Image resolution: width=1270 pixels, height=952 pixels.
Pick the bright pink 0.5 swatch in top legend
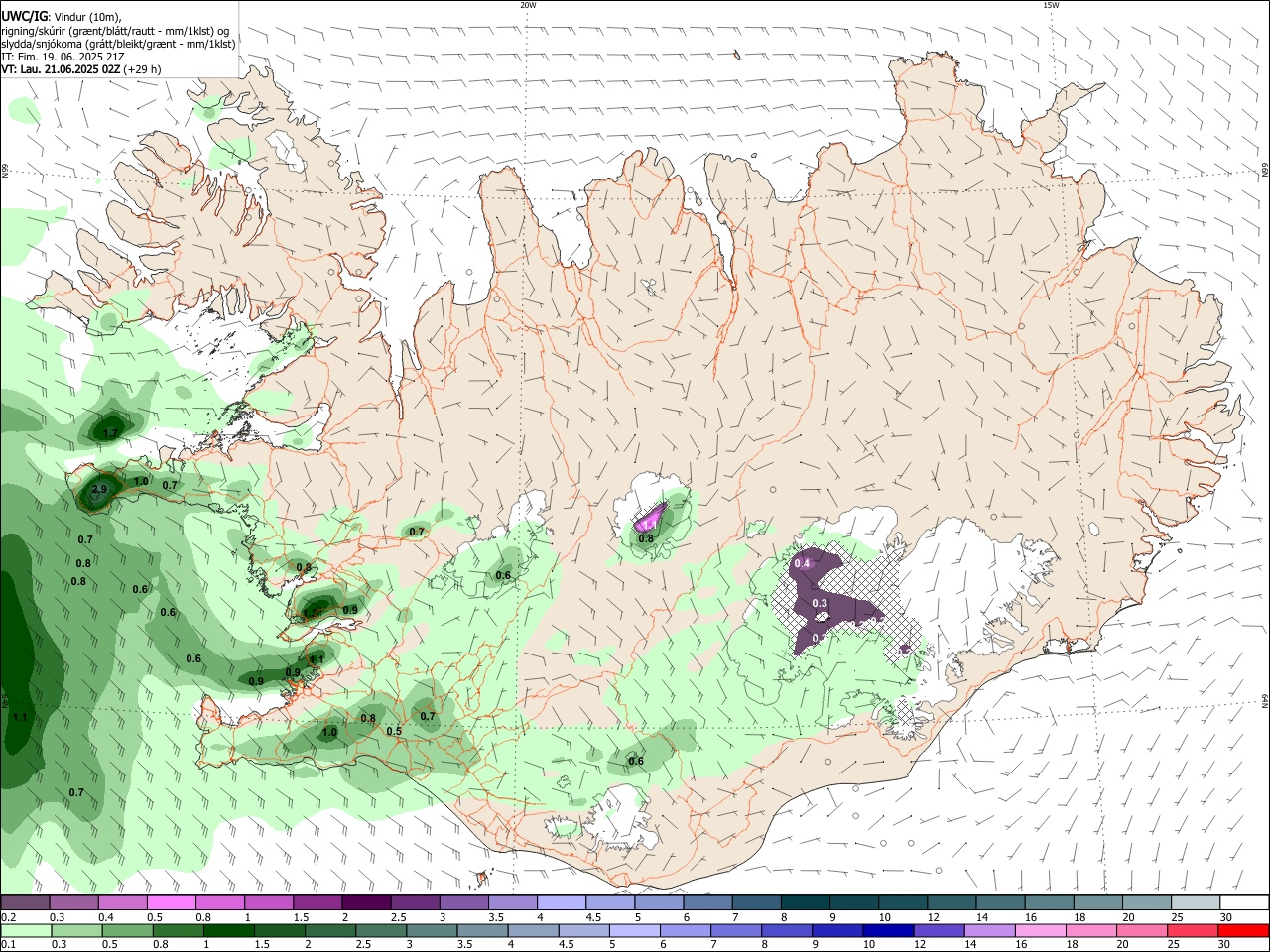pos(171,903)
